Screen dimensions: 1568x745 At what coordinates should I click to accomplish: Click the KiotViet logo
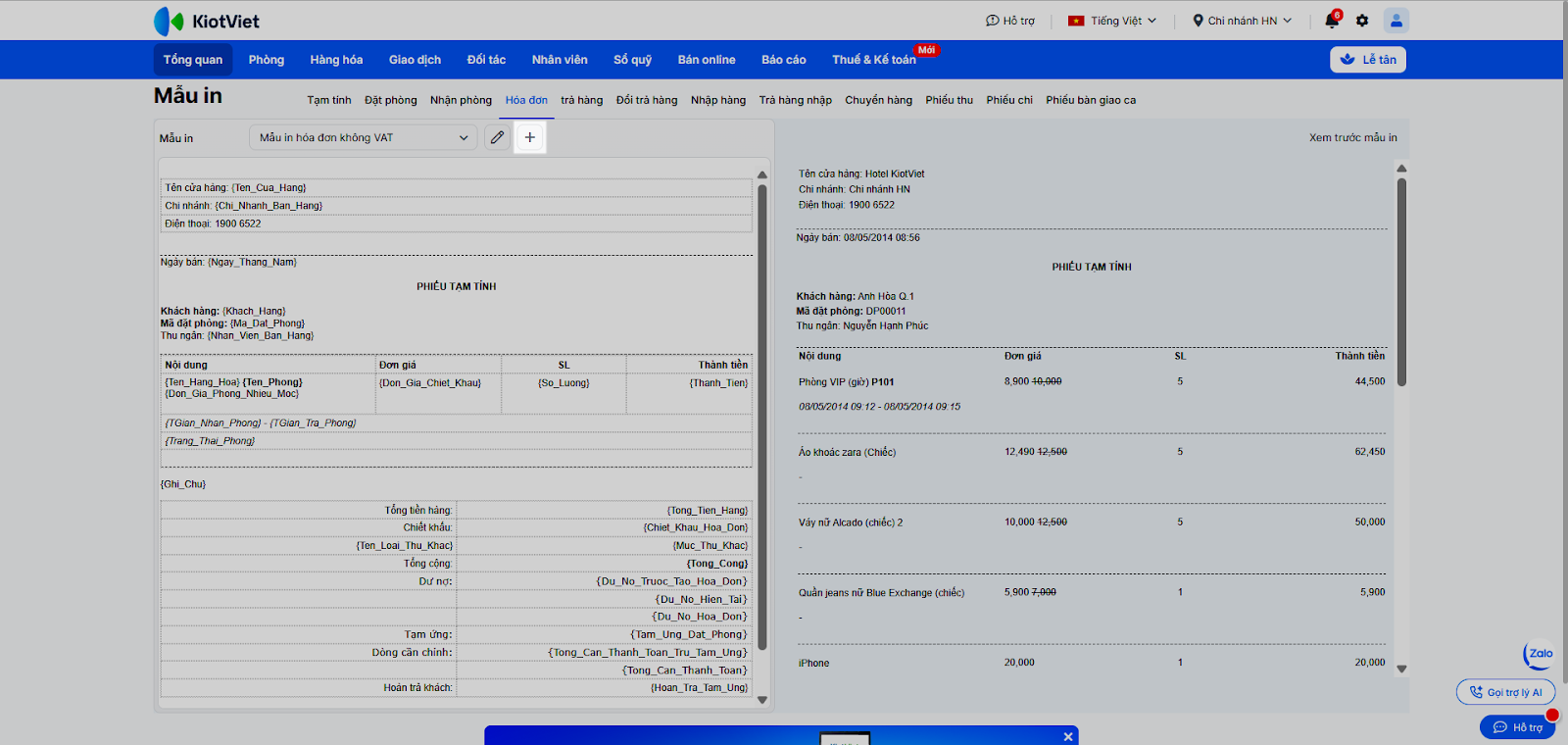tap(207, 21)
